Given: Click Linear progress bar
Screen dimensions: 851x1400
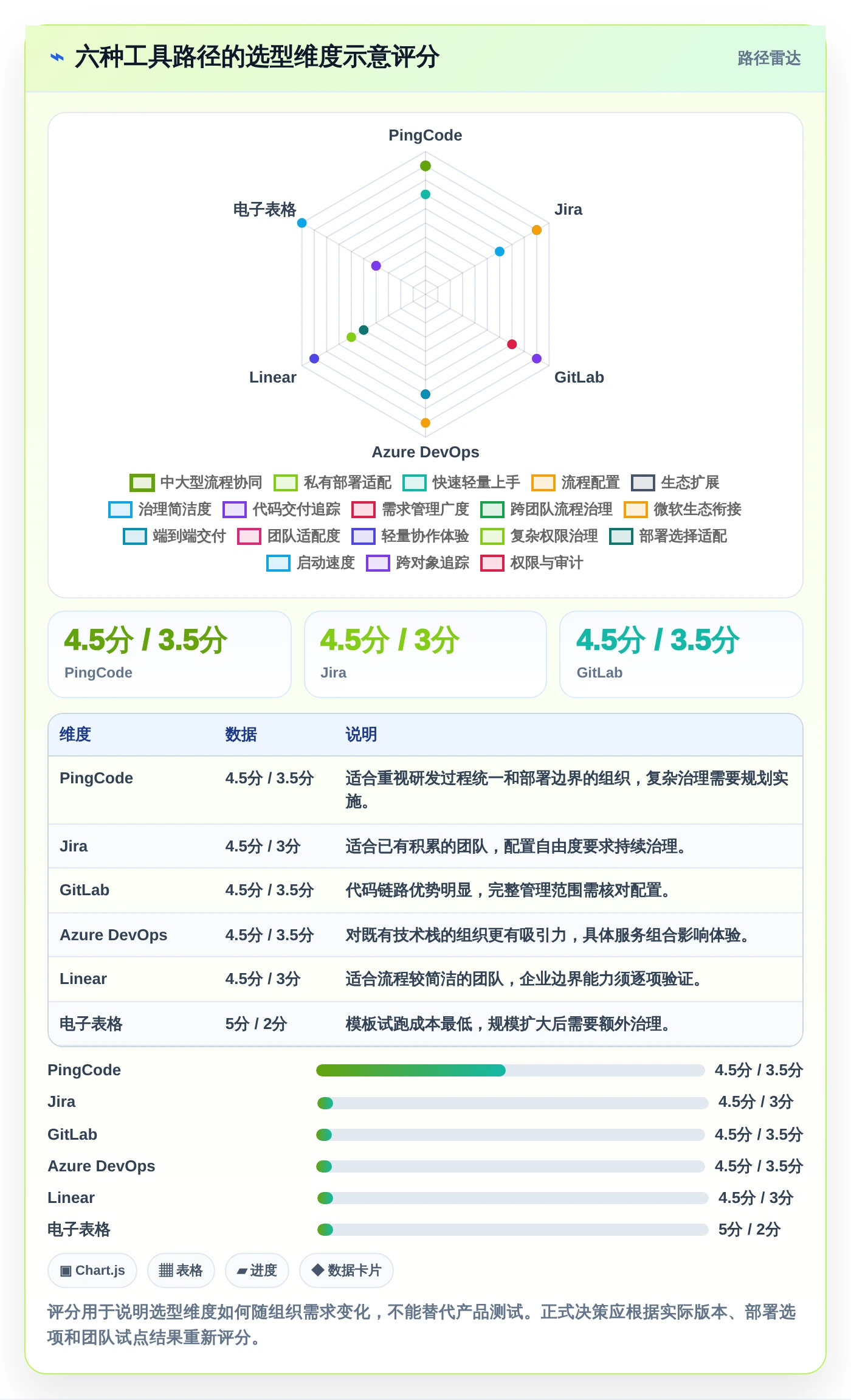Looking at the screenshot, I should pyautogui.click(x=512, y=1198).
